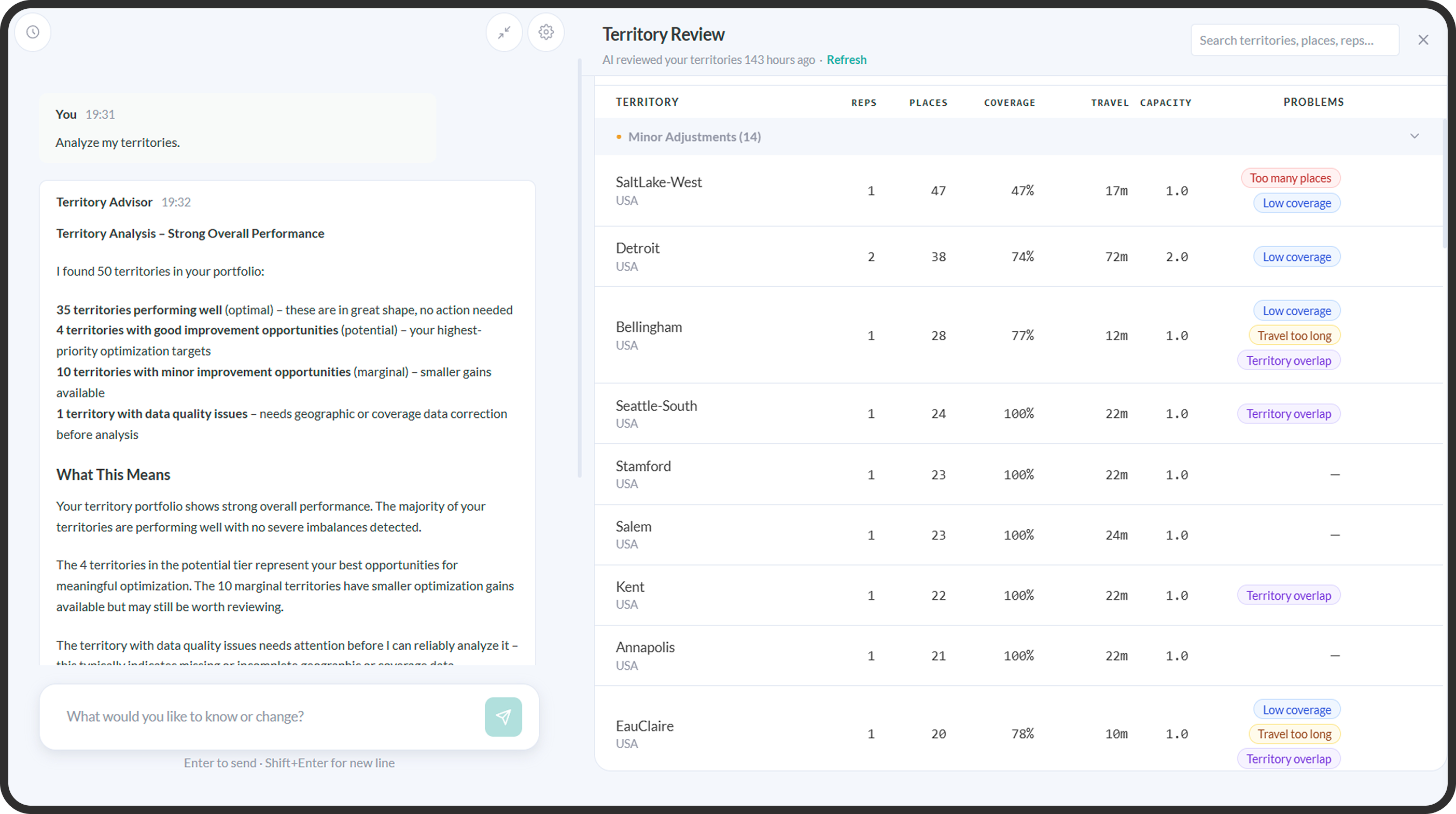Collapse the chat panel with arrows icon
Screen dimensions: 1456x814
[504, 32]
